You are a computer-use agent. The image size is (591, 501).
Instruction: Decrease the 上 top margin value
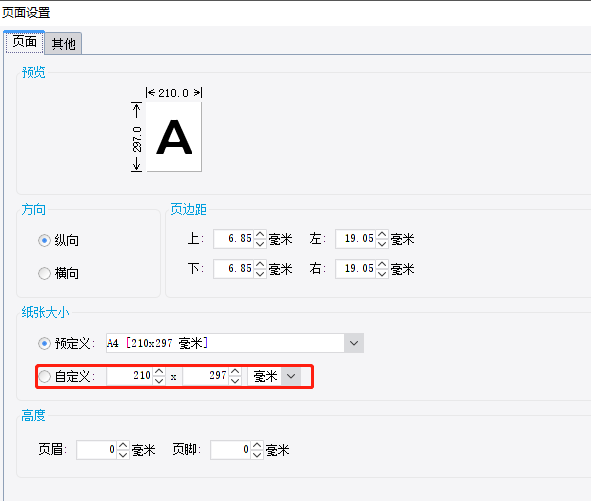[260, 244]
